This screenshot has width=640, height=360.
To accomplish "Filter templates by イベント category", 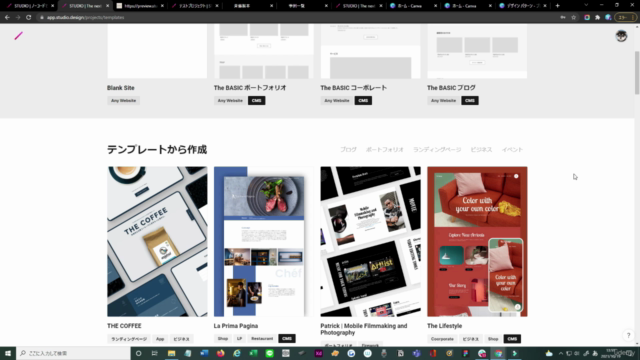I will (512, 150).
